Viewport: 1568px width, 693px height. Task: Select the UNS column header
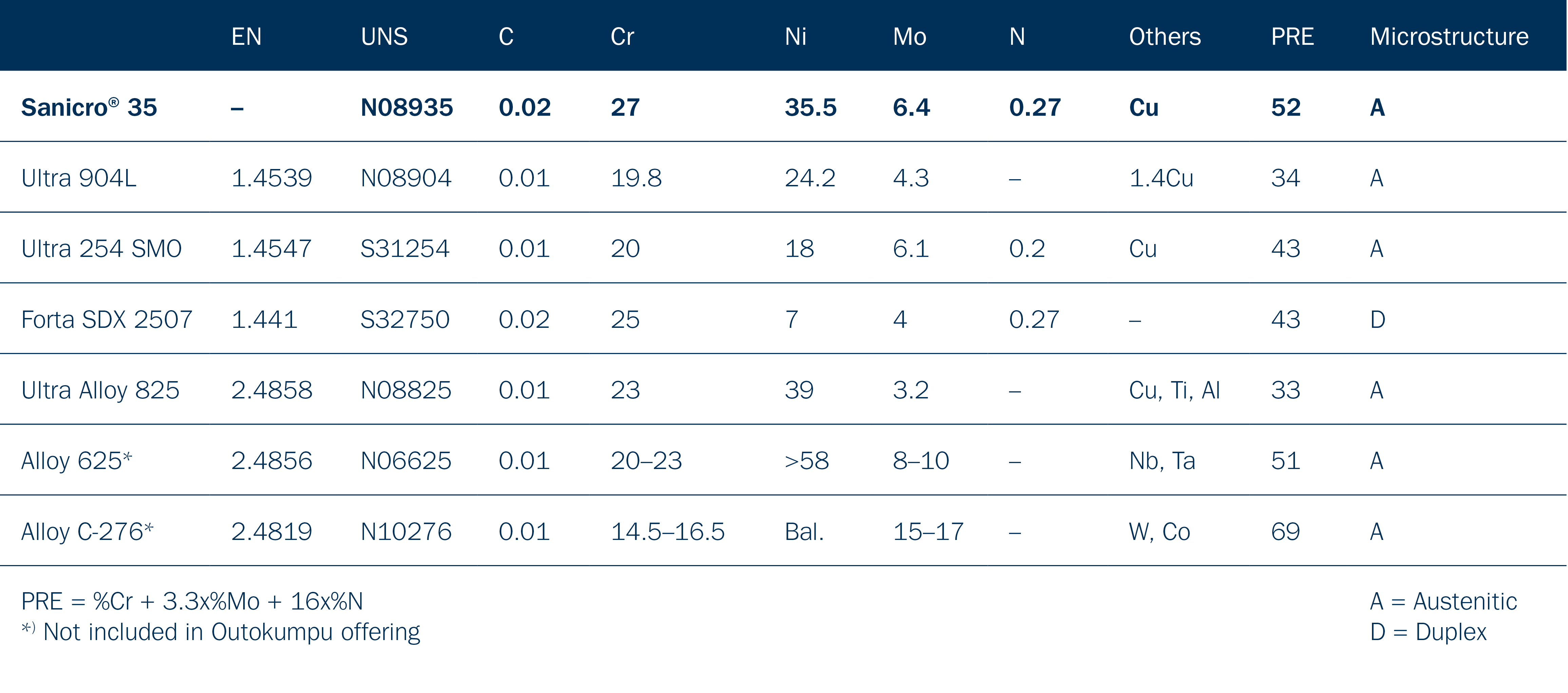pyautogui.click(x=384, y=37)
